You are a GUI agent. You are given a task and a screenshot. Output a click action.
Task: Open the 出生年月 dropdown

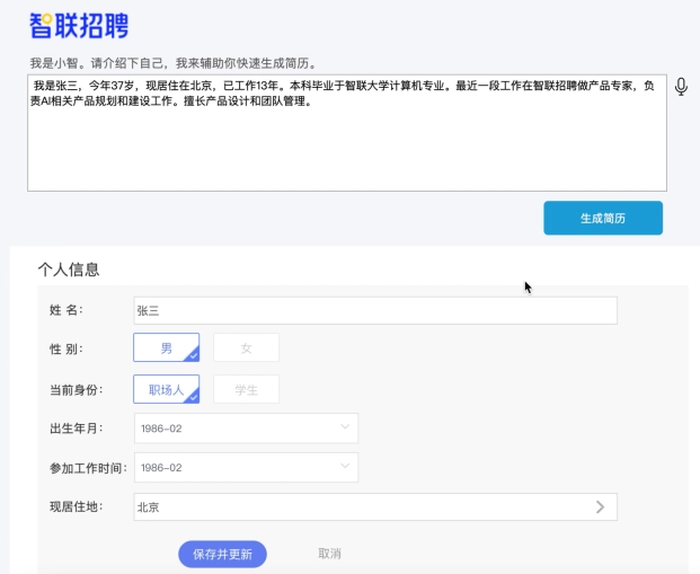coord(246,428)
